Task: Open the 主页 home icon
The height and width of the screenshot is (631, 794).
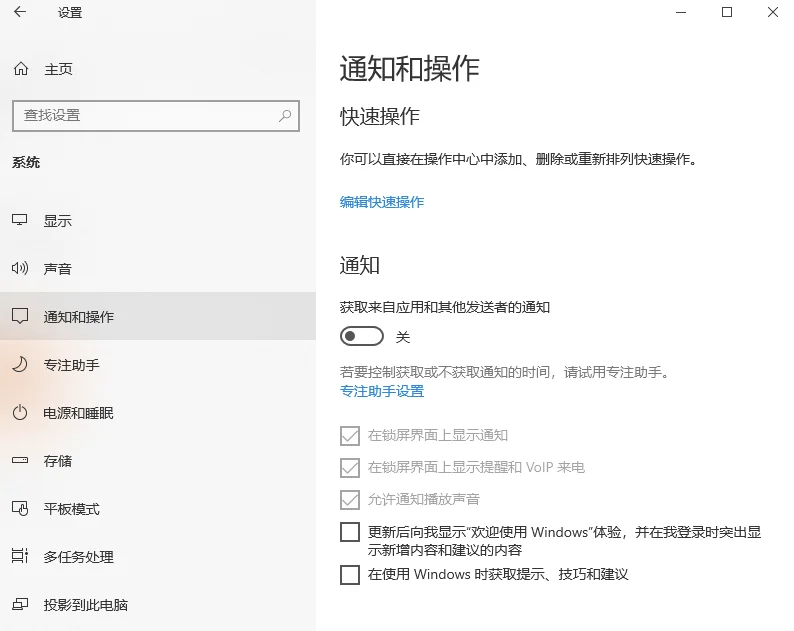Action: click(21, 68)
